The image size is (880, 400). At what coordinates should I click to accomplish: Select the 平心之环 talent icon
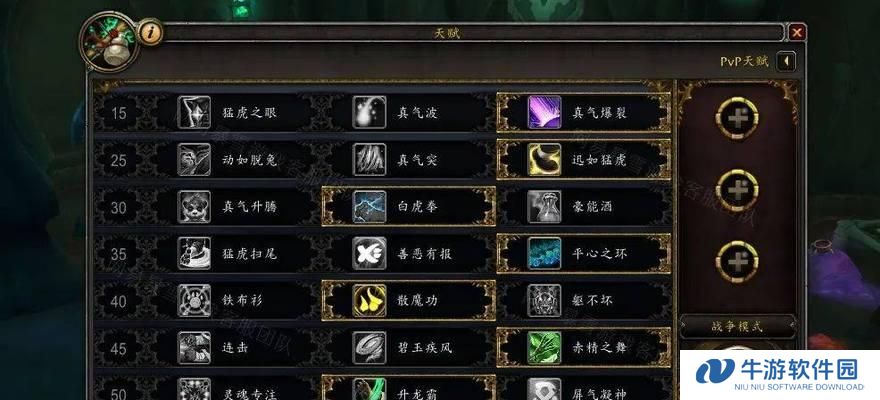click(544, 254)
